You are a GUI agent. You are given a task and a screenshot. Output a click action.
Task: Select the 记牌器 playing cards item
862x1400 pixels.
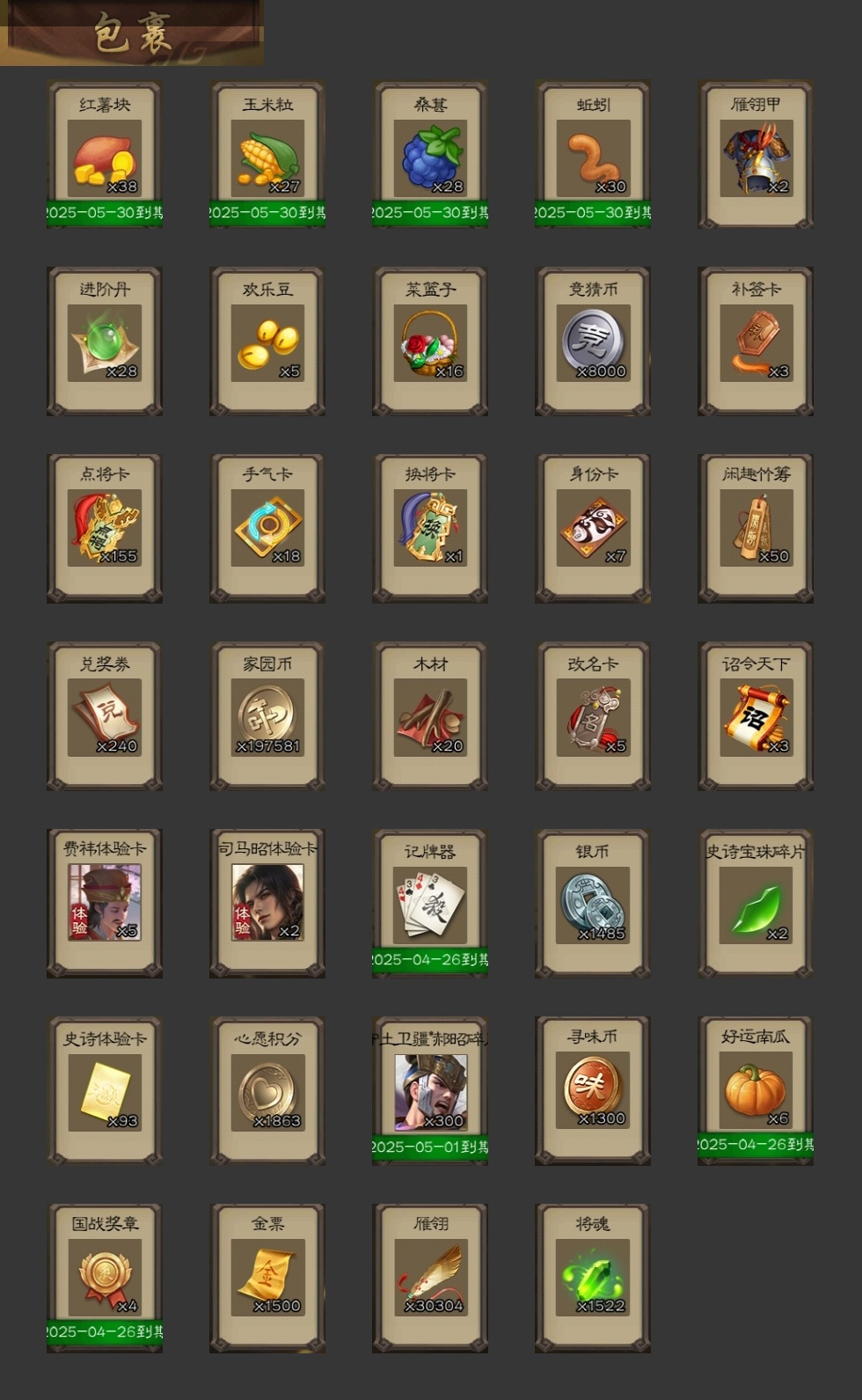430,903
